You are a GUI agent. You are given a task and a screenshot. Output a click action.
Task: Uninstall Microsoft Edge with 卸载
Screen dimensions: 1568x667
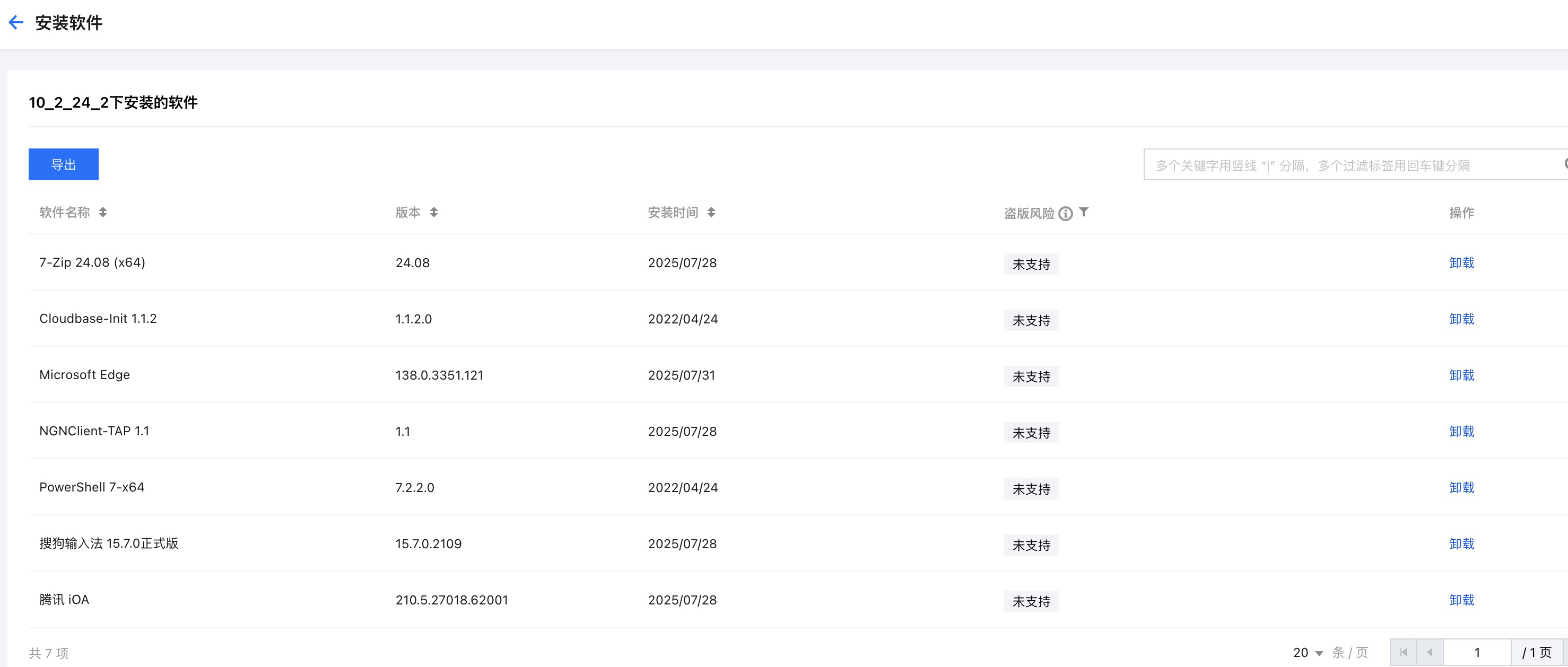tap(1461, 375)
